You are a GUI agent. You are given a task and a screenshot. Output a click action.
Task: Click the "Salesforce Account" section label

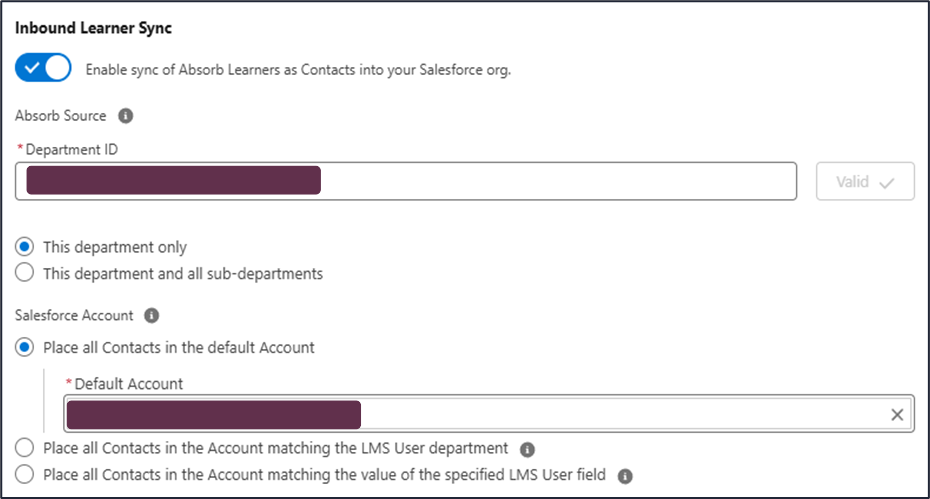pyautogui.click(x=74, y=316)
